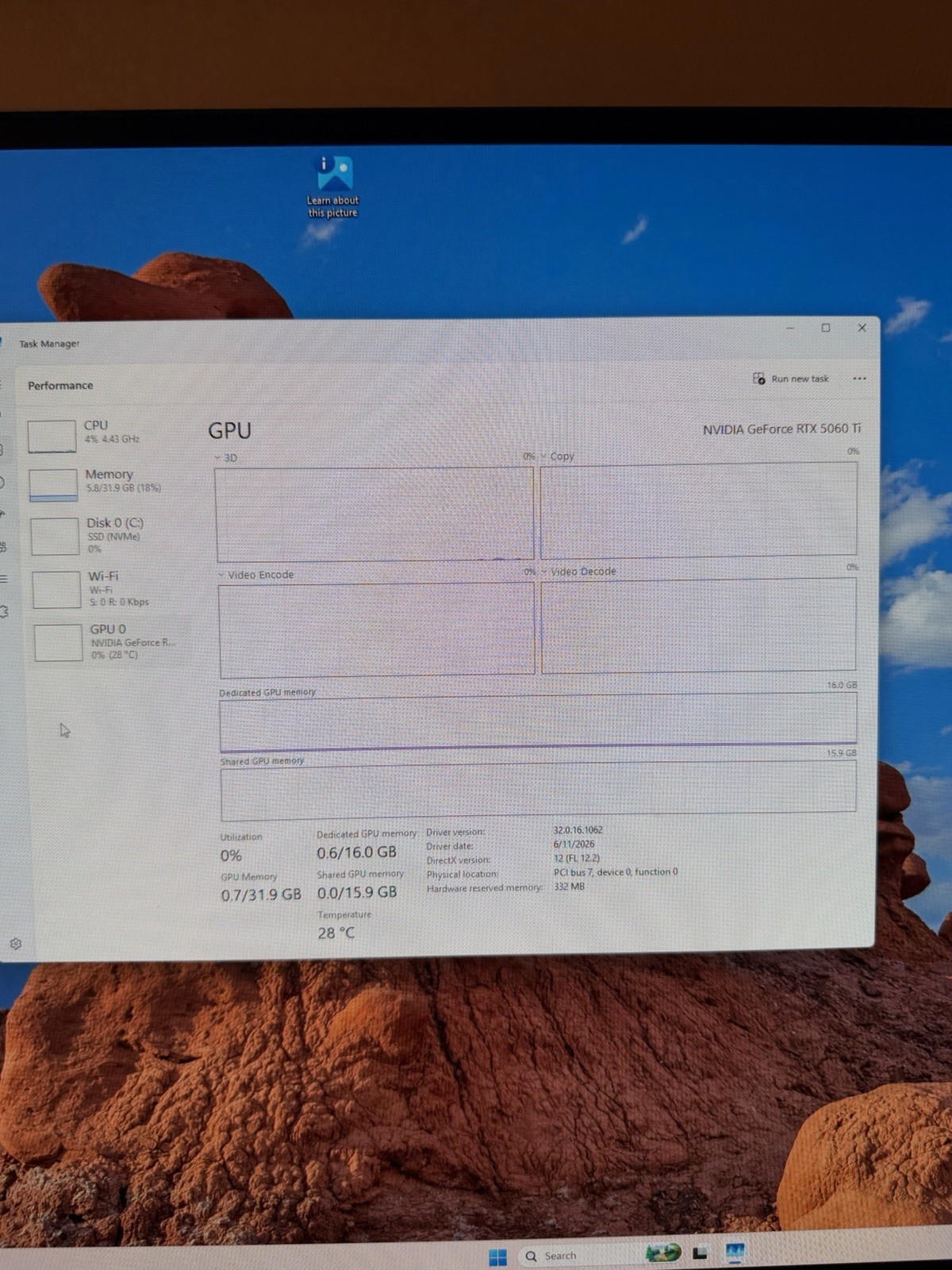Click the Video Encode usage graph
Screen dimensions: 952x1270
click(x=377, y=630)
